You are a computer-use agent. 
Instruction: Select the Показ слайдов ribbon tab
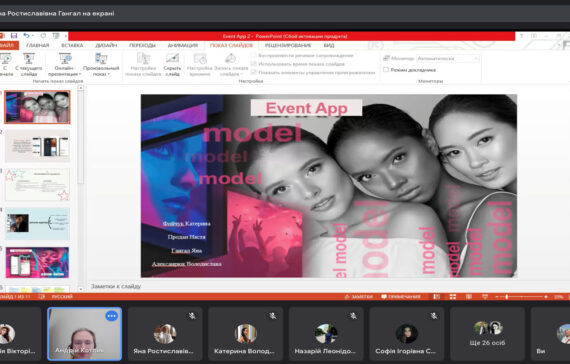click(231, 45)
